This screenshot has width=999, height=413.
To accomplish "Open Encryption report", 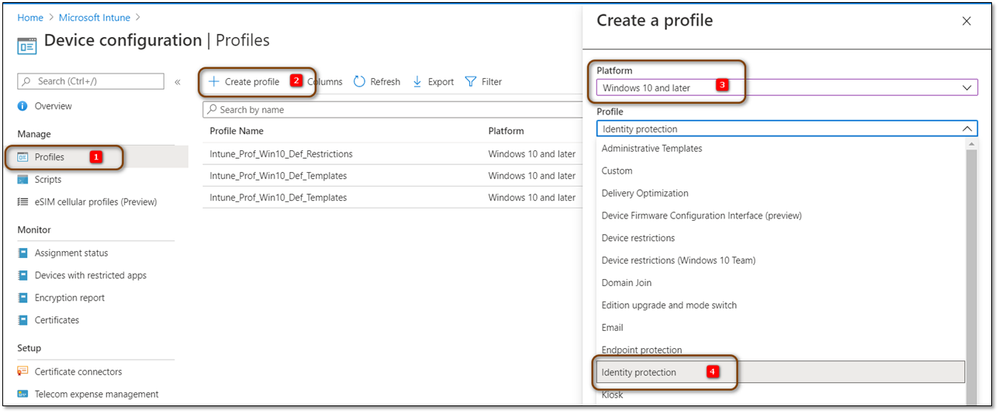I will click(69, 298).
